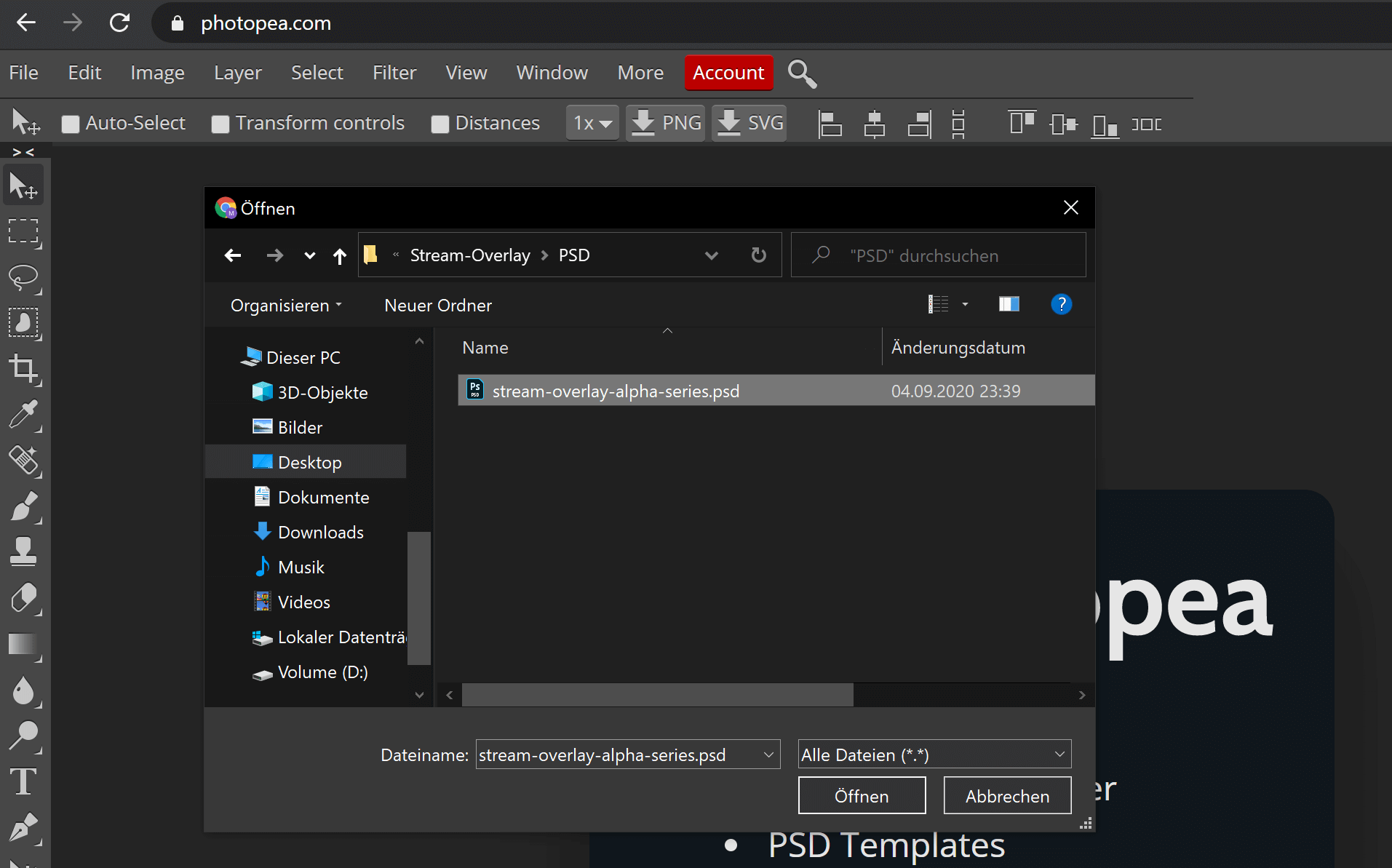Open the Alle Dateien file type dropdown
This screenshot has width=1392, height=868.
tap(934, 754)
